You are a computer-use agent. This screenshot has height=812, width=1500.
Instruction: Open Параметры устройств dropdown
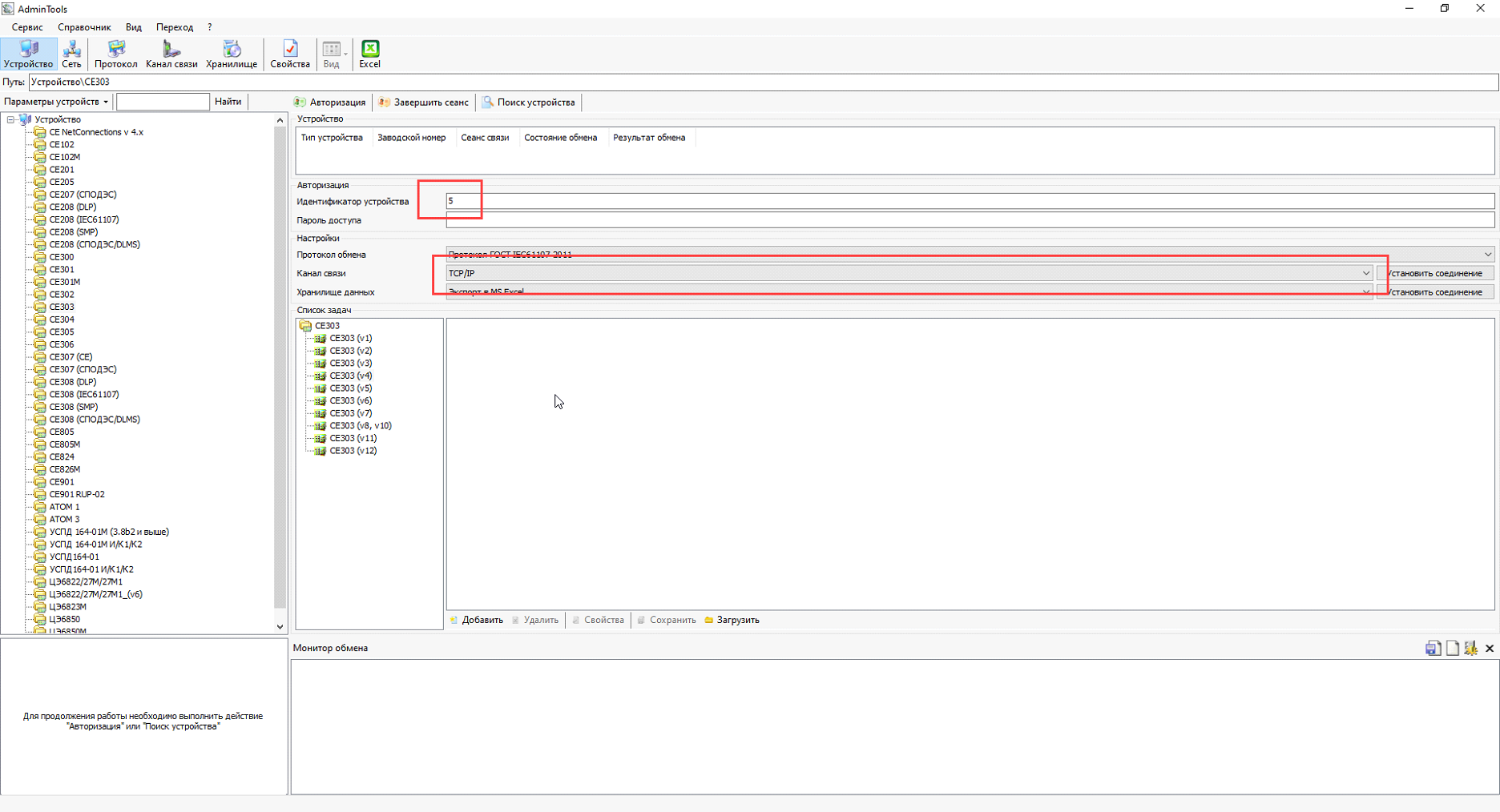coord(56,102)
